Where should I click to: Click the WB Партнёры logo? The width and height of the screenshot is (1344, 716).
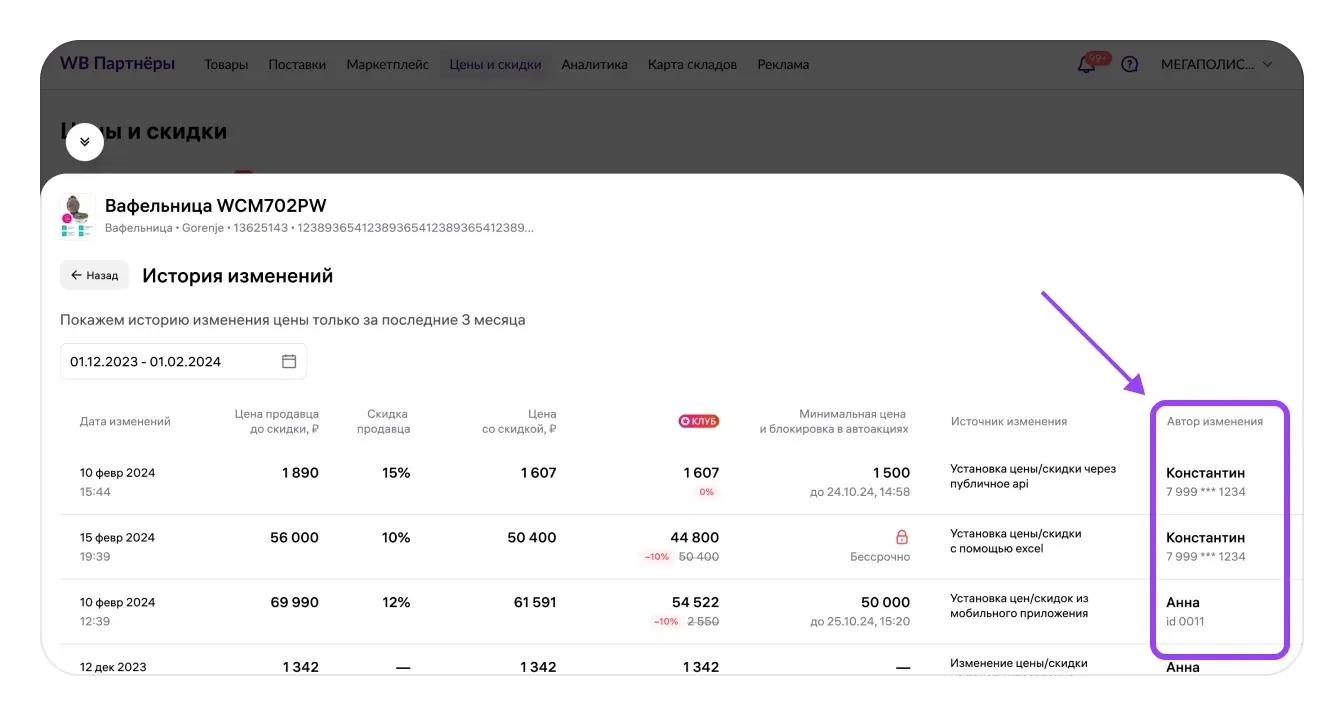pyautogui.click(x=117, y=64)
